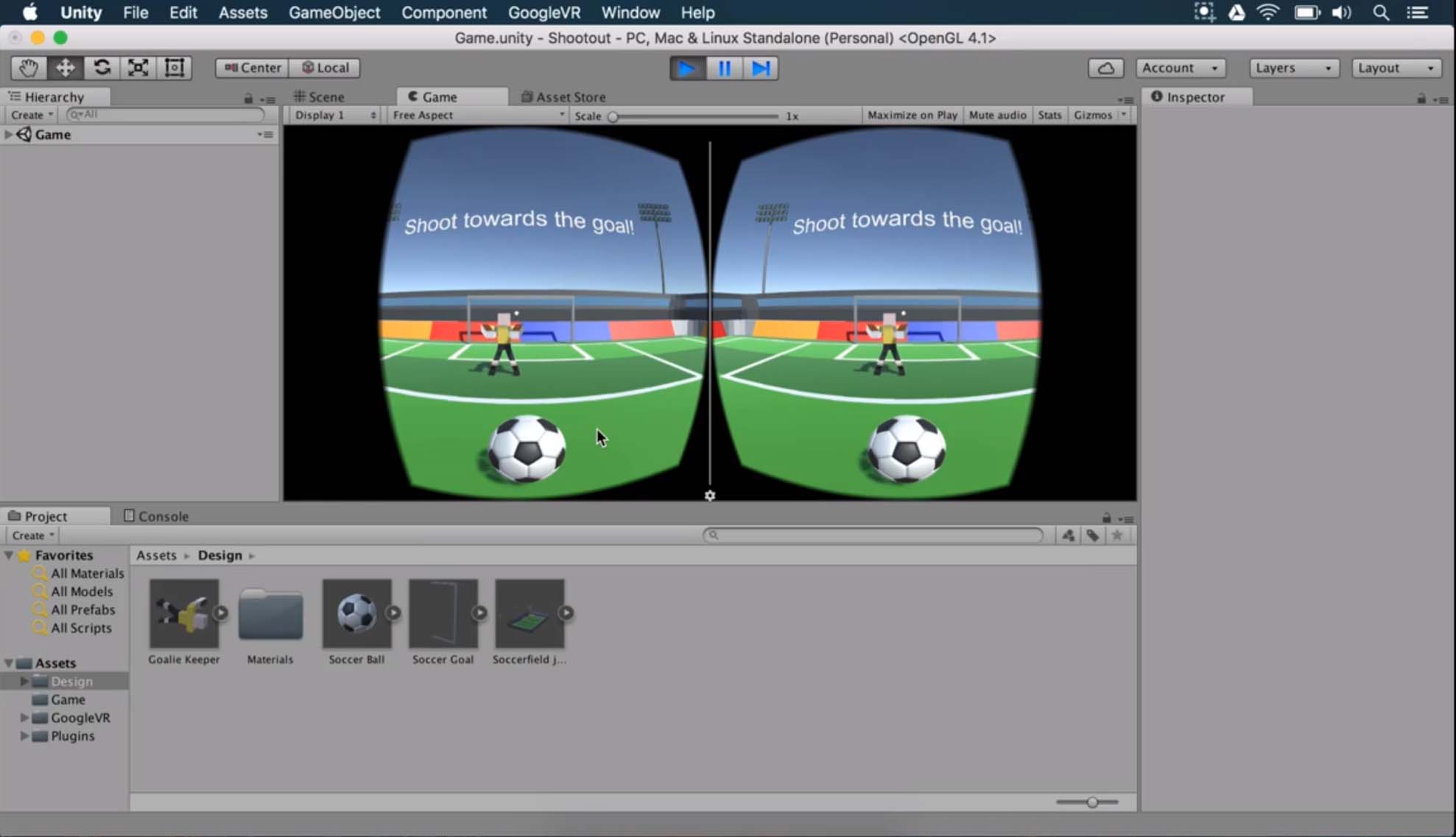Screen dimensions: 1456x837
Task: Toggle Local handle orientation mode
Action: [325, 67]
